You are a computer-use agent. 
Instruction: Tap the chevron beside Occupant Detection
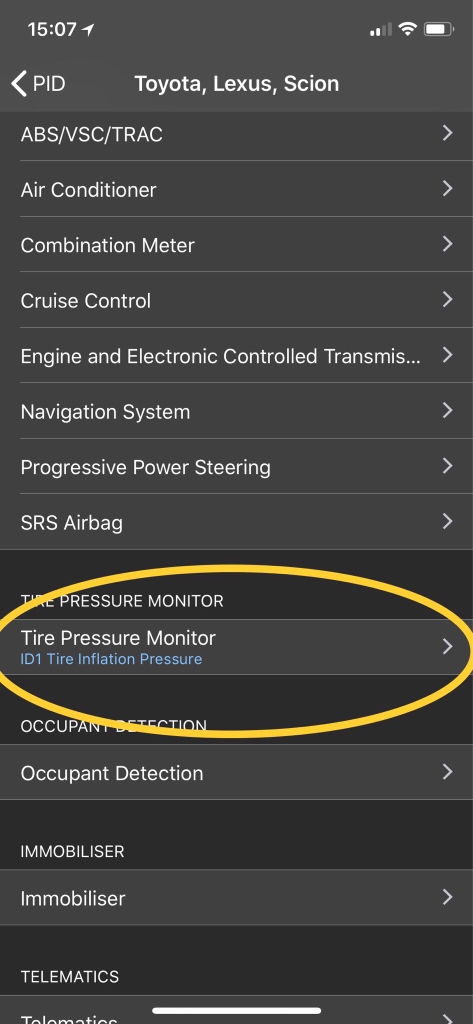tap(448, 772)
